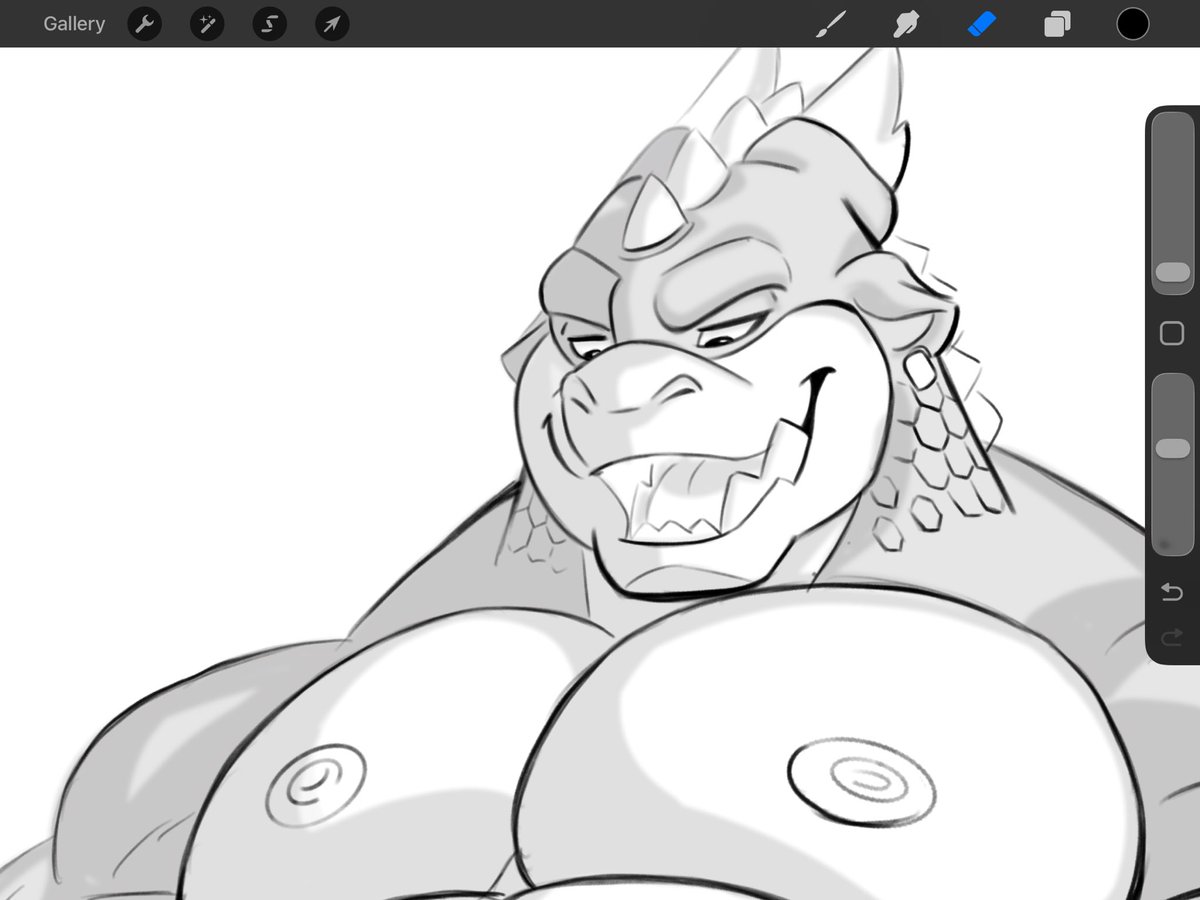Screen dimensions: 1200x900
Task: Open the black color picker swatch
Action: click(1133, 24)
